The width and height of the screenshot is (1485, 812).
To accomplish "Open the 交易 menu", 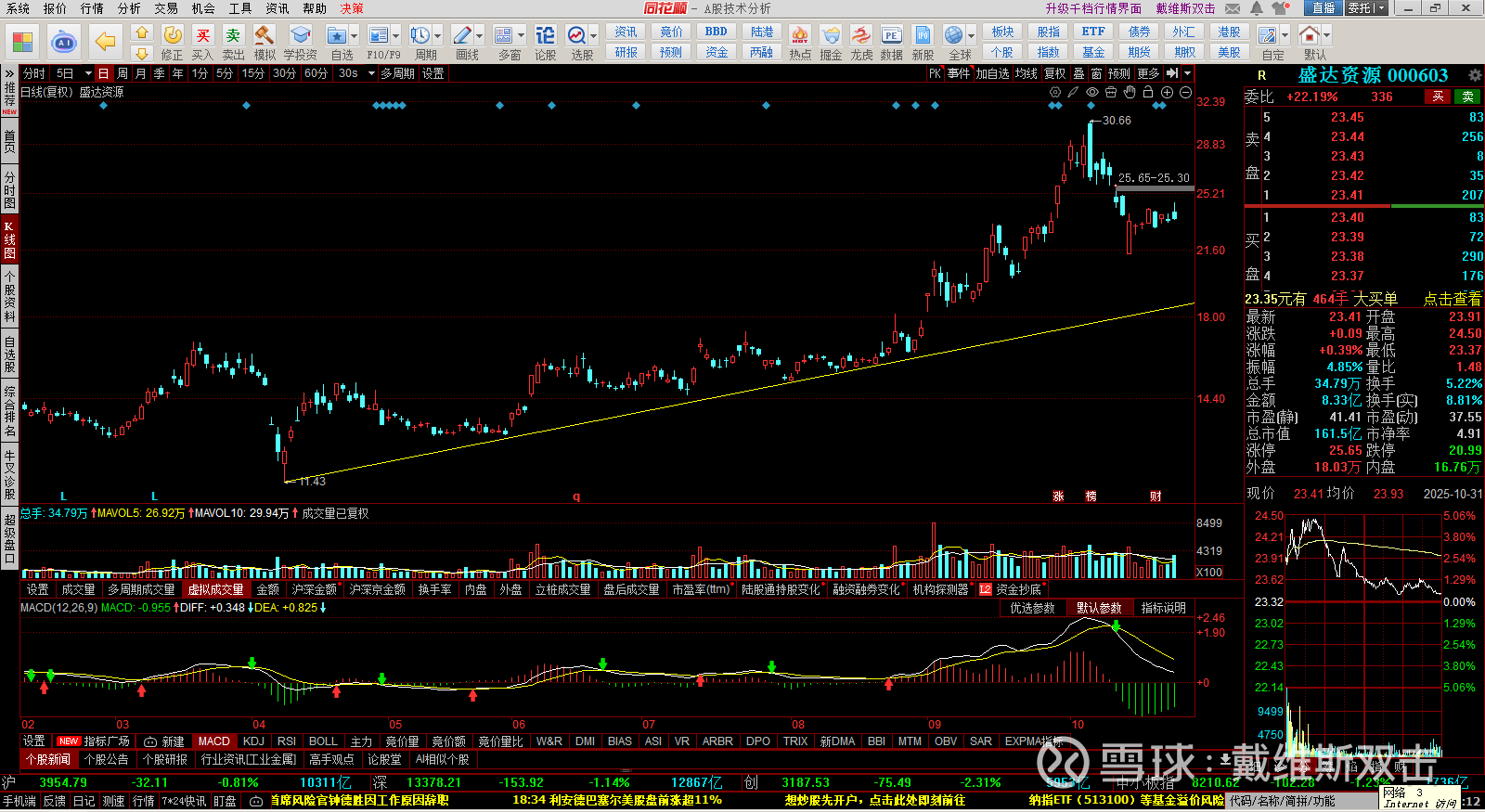I will [166, 8].
